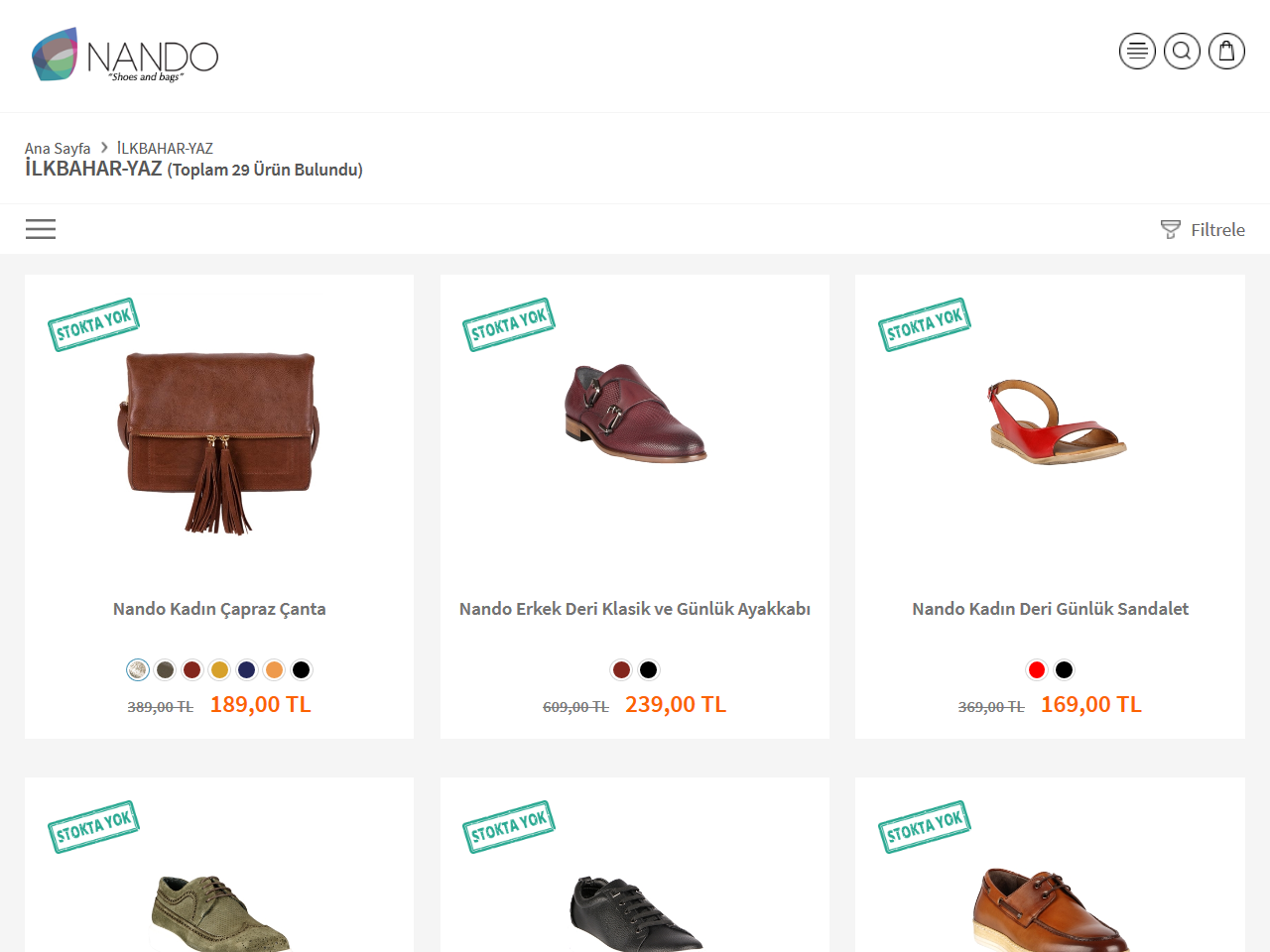The width and height of the screenshot is (1270, 952).
Task: Select red swatch for women's sandal
Action: coord(1037,669)
